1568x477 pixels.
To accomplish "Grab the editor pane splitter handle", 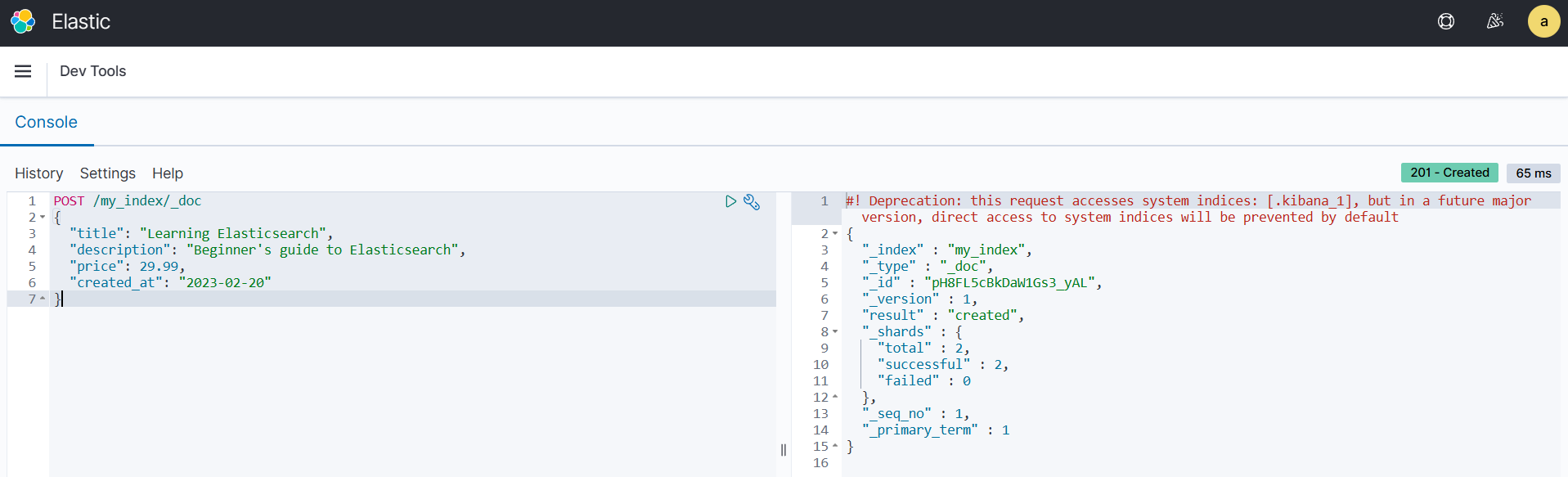I will tap(784, 449).
